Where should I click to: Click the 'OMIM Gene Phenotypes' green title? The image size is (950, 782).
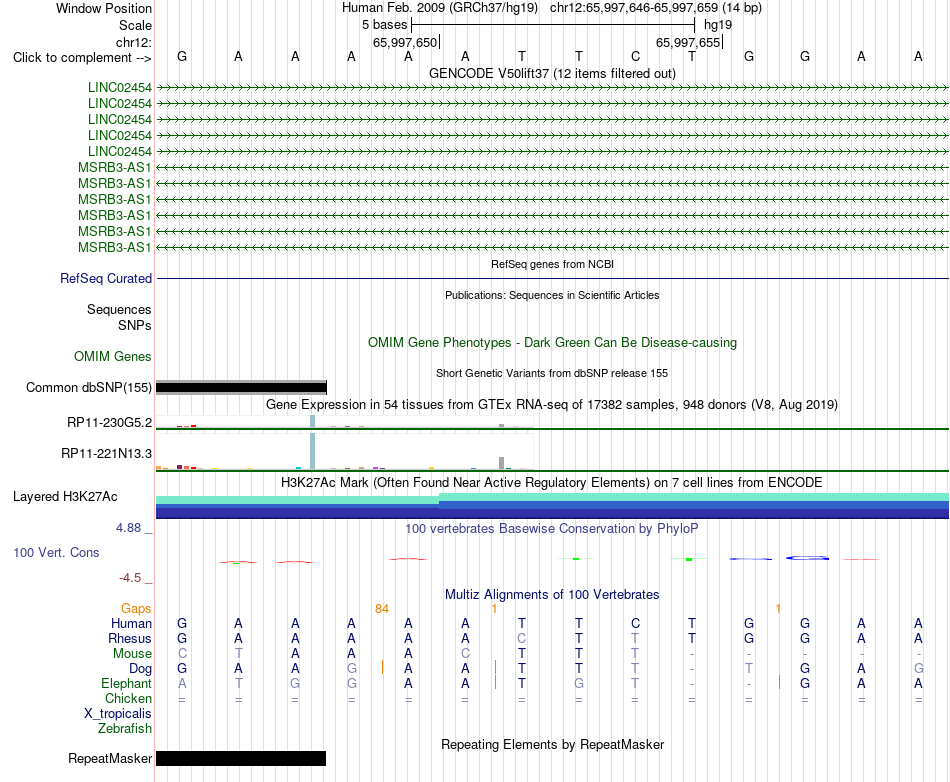point(552,342)
